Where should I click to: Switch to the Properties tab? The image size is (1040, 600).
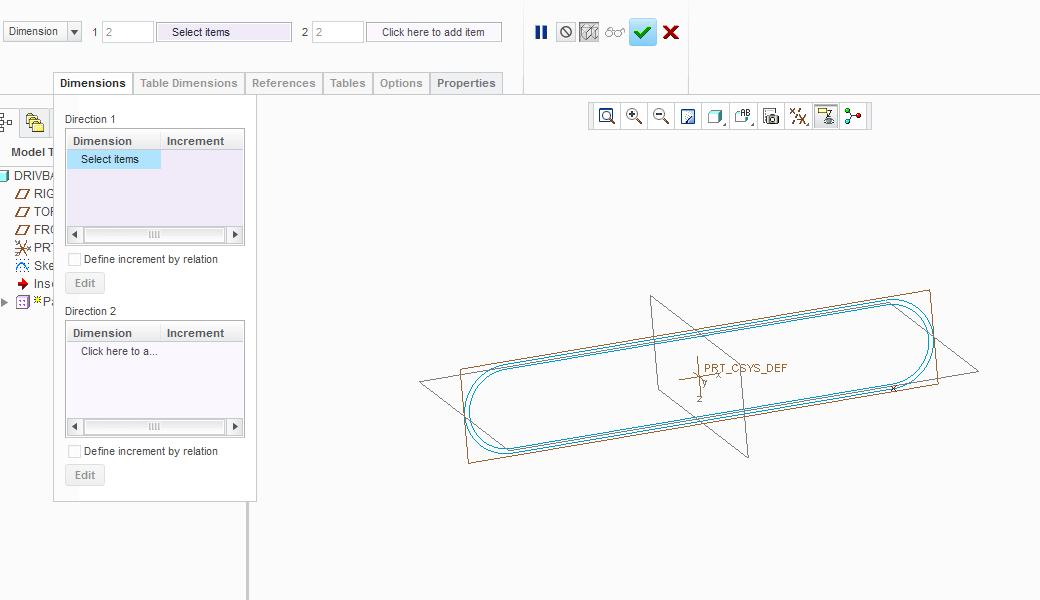tap(466, 83)
